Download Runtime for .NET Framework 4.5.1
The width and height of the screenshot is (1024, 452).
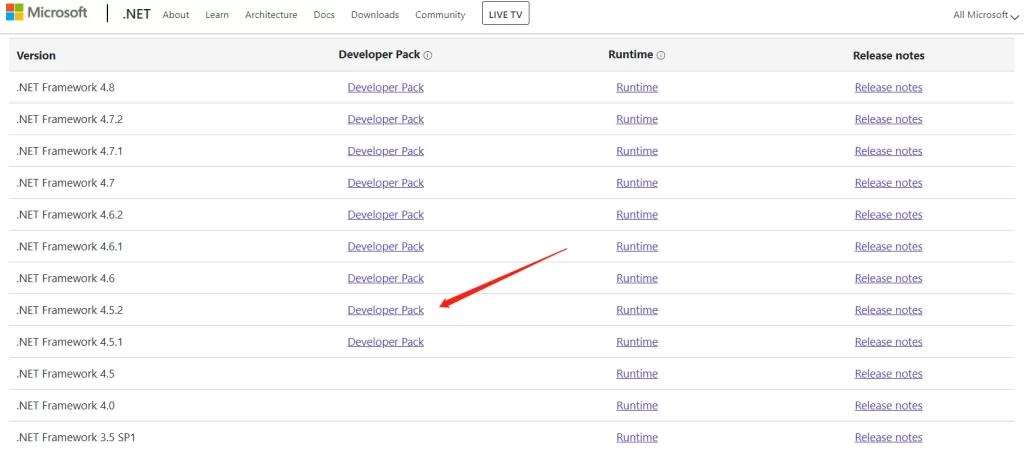[x=637, y=342]
